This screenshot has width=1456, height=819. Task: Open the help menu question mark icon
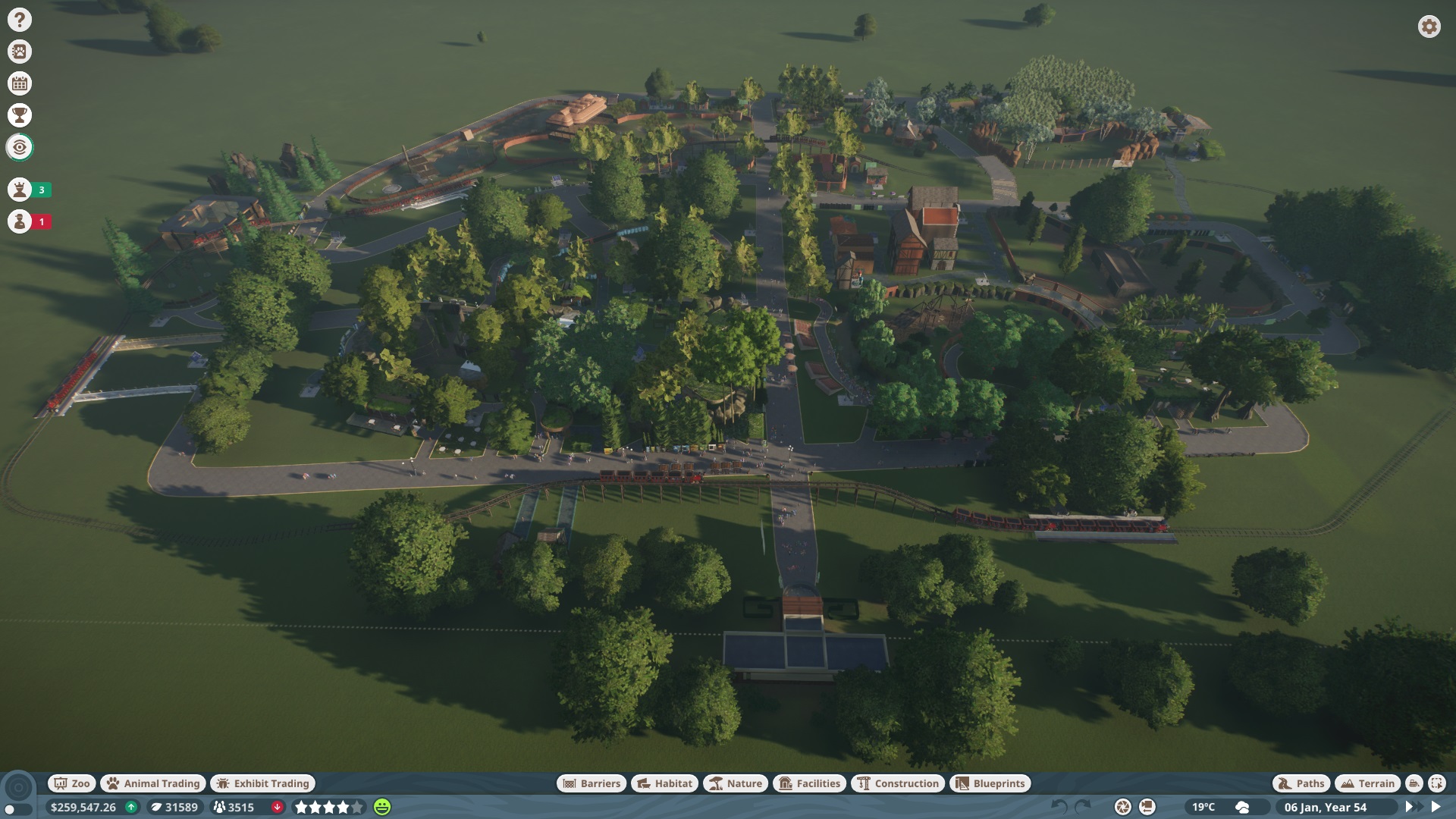click(20, 20)
